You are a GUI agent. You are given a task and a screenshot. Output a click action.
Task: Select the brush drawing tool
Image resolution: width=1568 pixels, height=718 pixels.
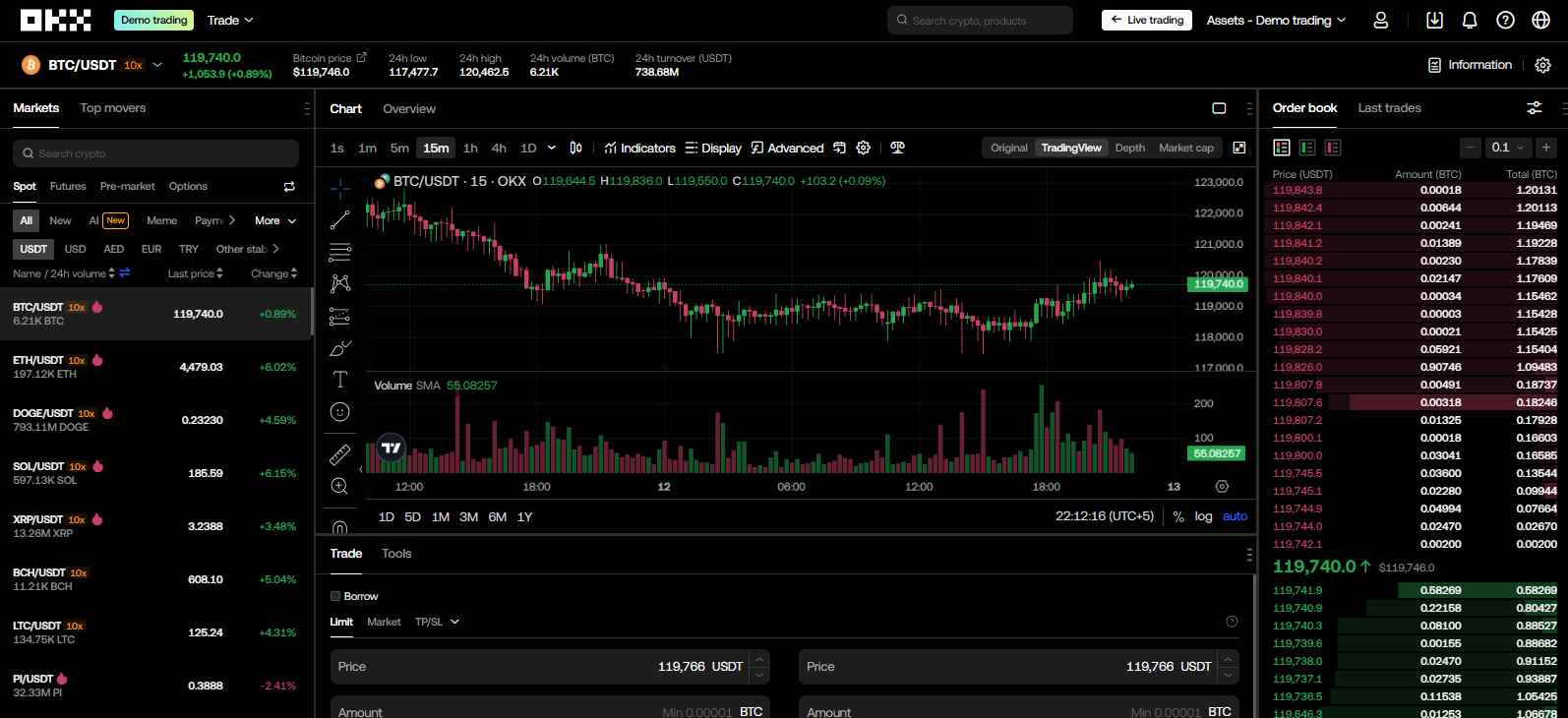click(340, 348)
